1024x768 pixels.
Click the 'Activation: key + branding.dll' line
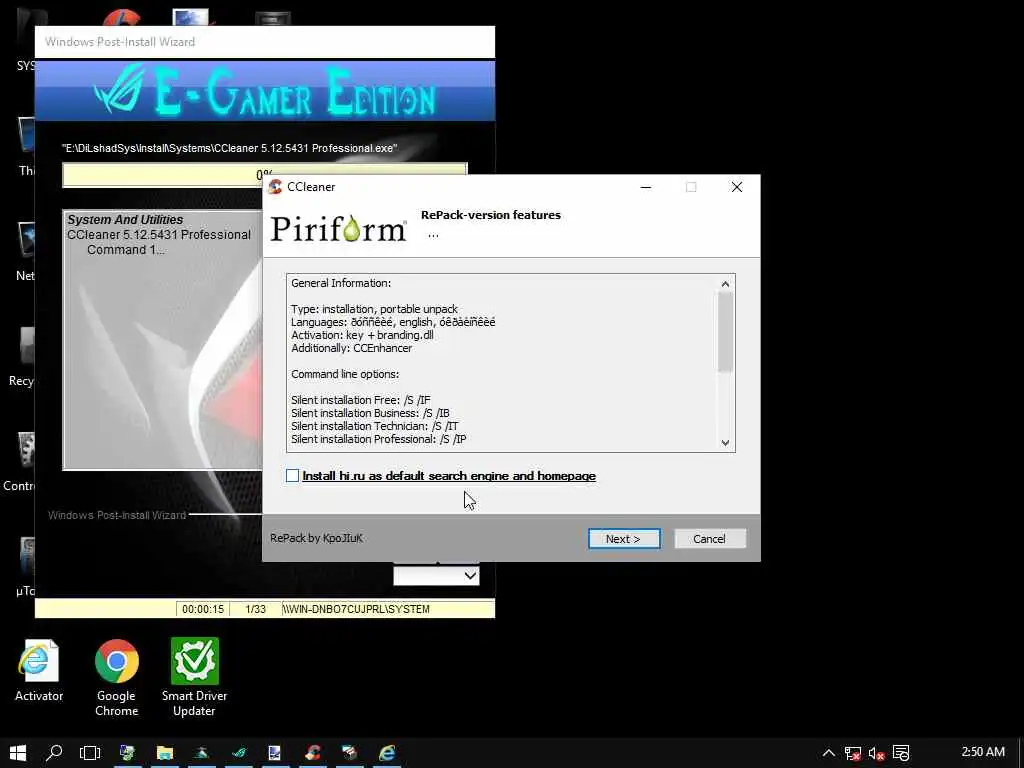pos(362,335)
